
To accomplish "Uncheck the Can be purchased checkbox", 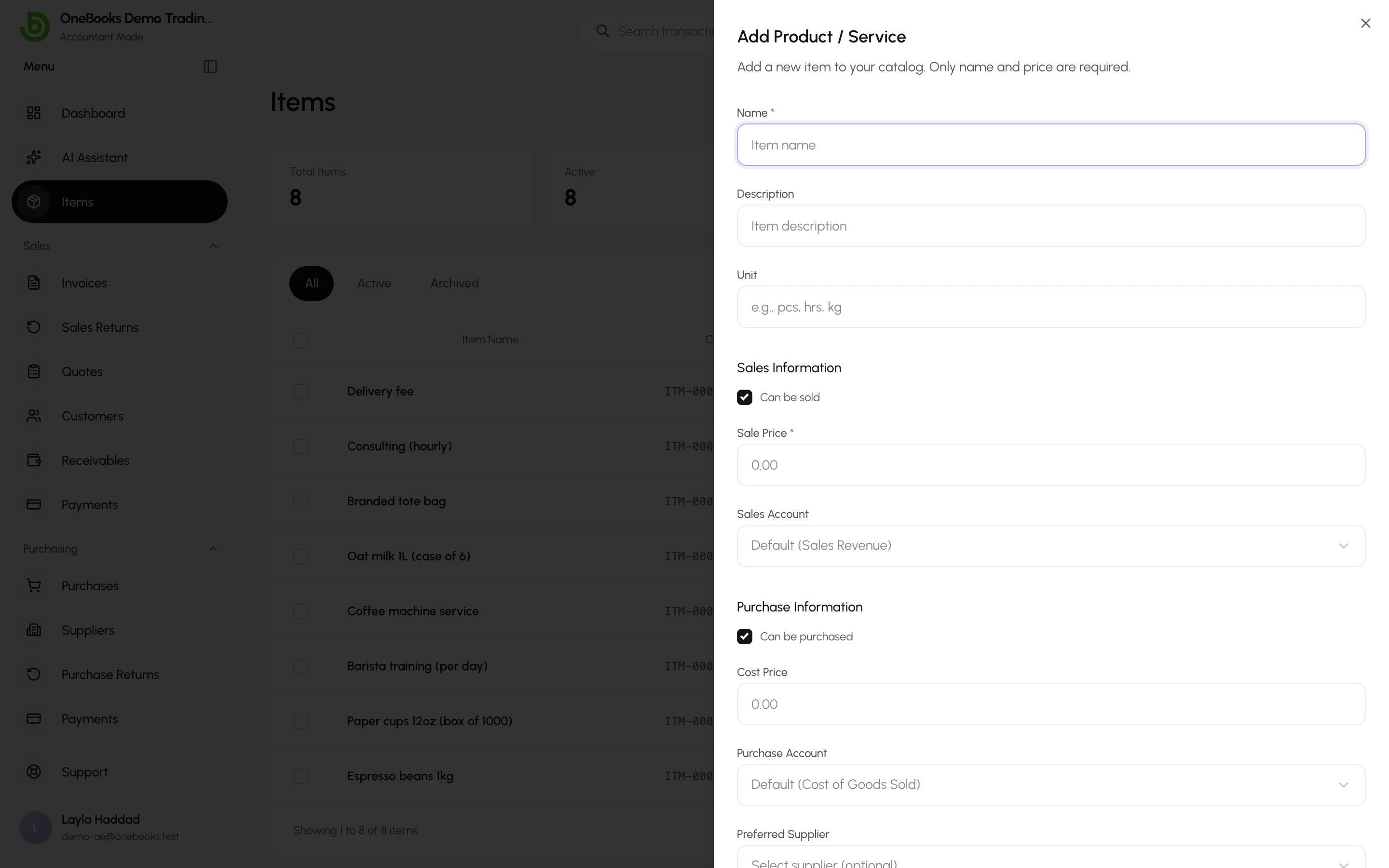I will point(745,637).
